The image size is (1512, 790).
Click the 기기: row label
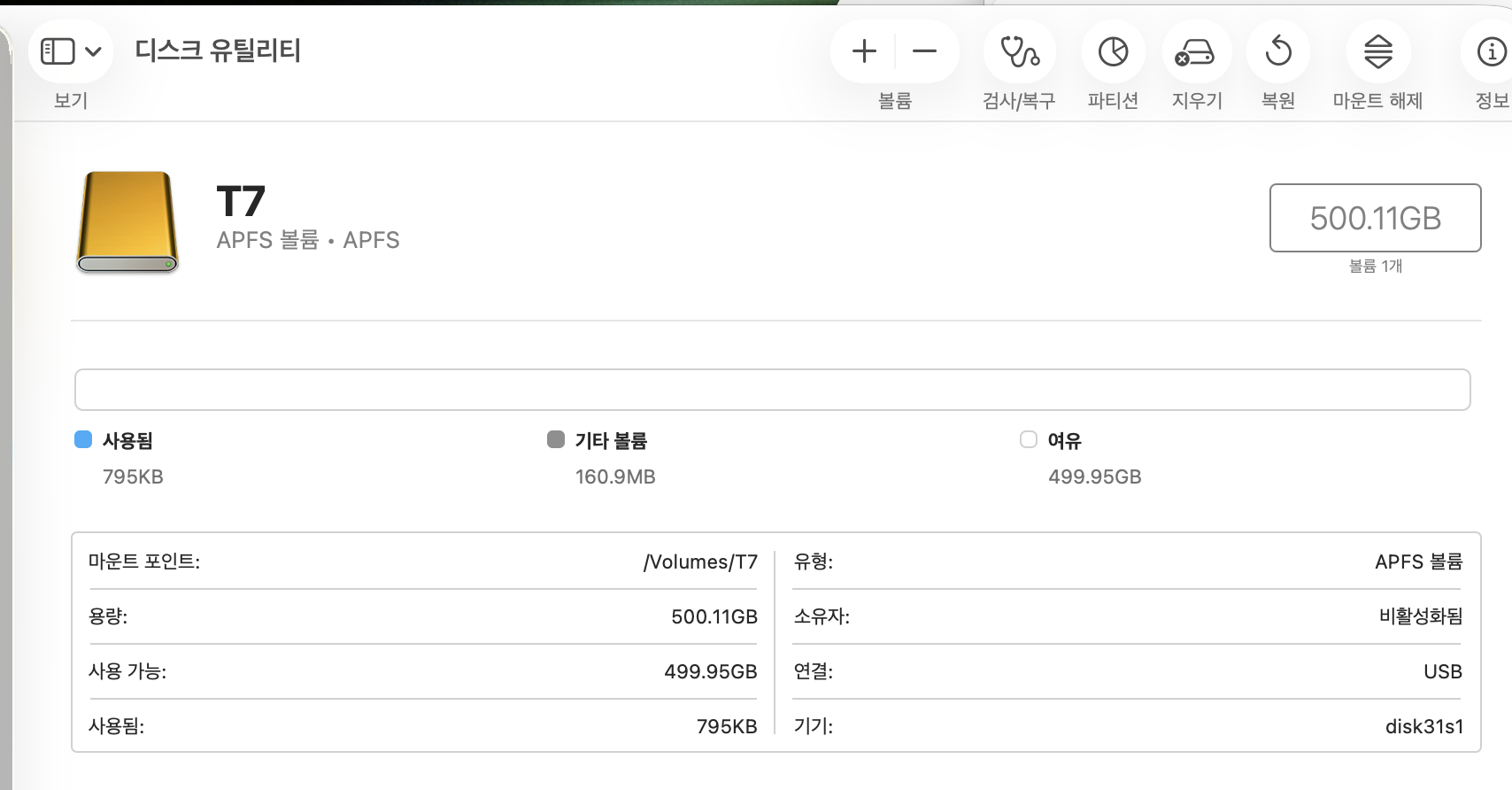click(814, 726)
